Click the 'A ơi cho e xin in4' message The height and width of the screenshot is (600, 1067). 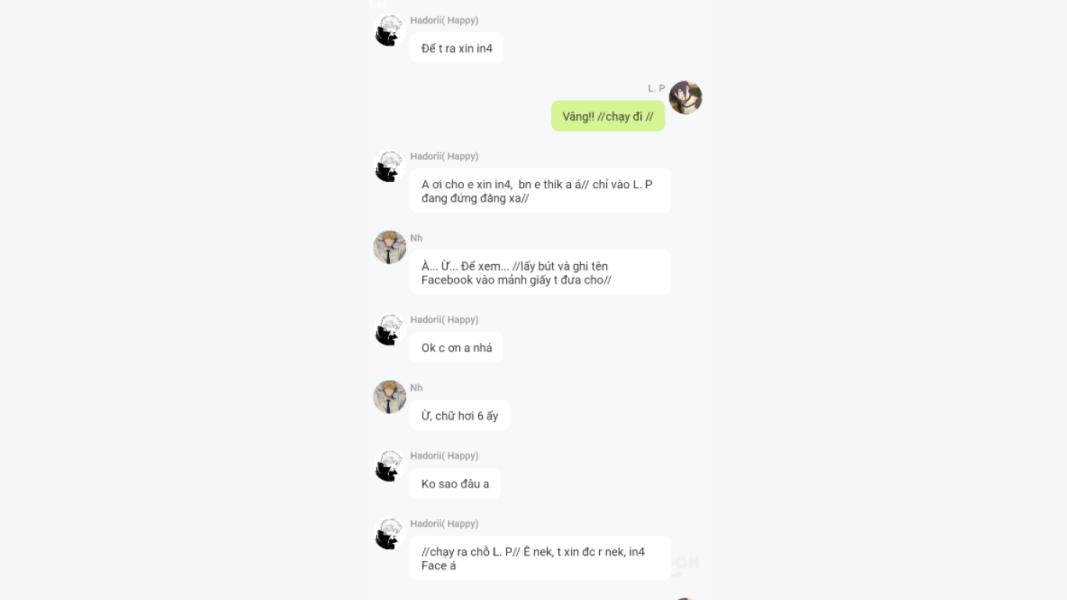pos(540,191)
